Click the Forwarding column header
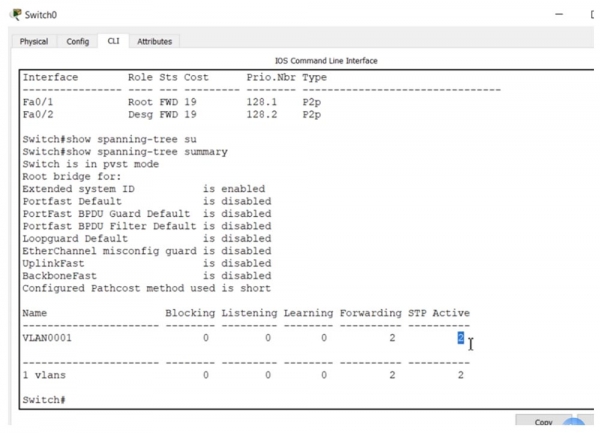Screen dimensions: 600x433 [x=370, y=313]
